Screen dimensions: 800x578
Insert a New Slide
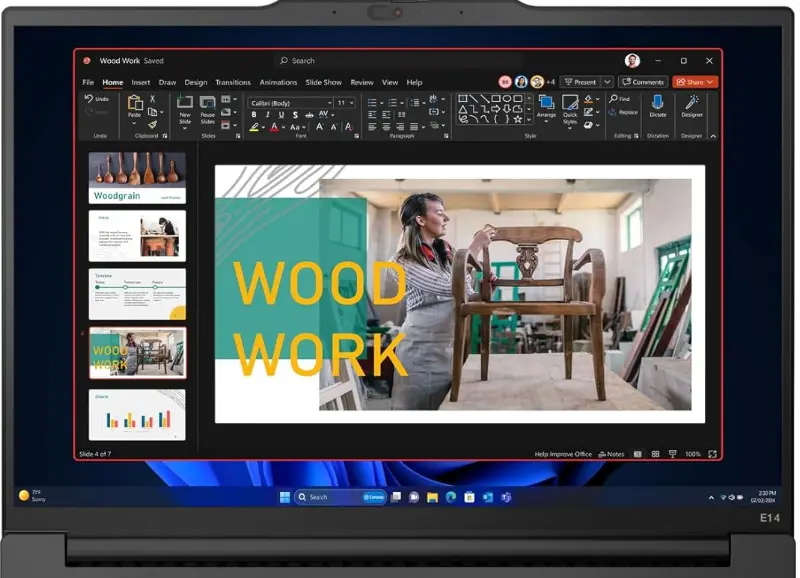(185, 112)
